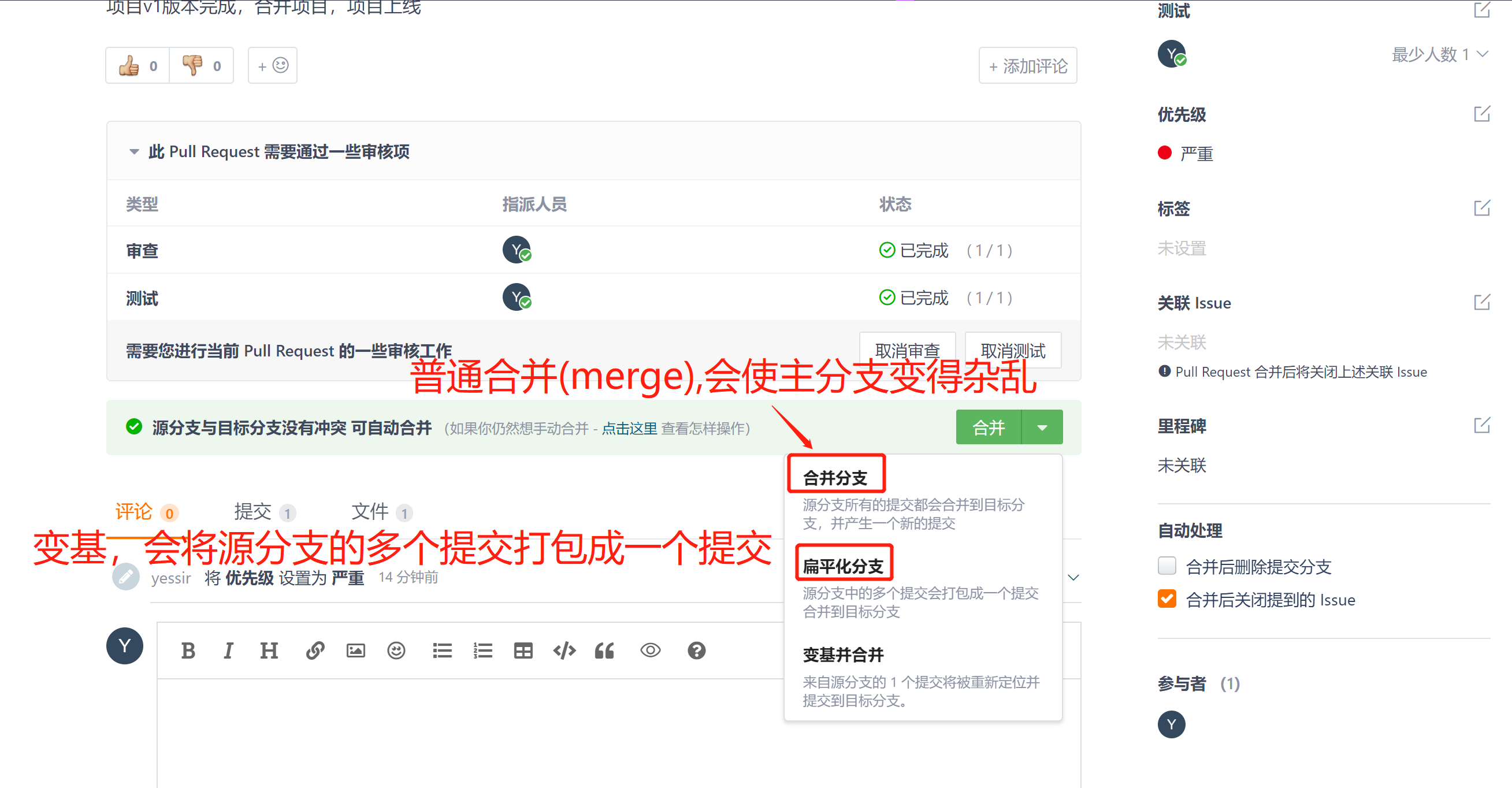Screen dimensions: 1512x788
Task: Open the merge options dropdown arrow
Action: [x=1042, y=427]
